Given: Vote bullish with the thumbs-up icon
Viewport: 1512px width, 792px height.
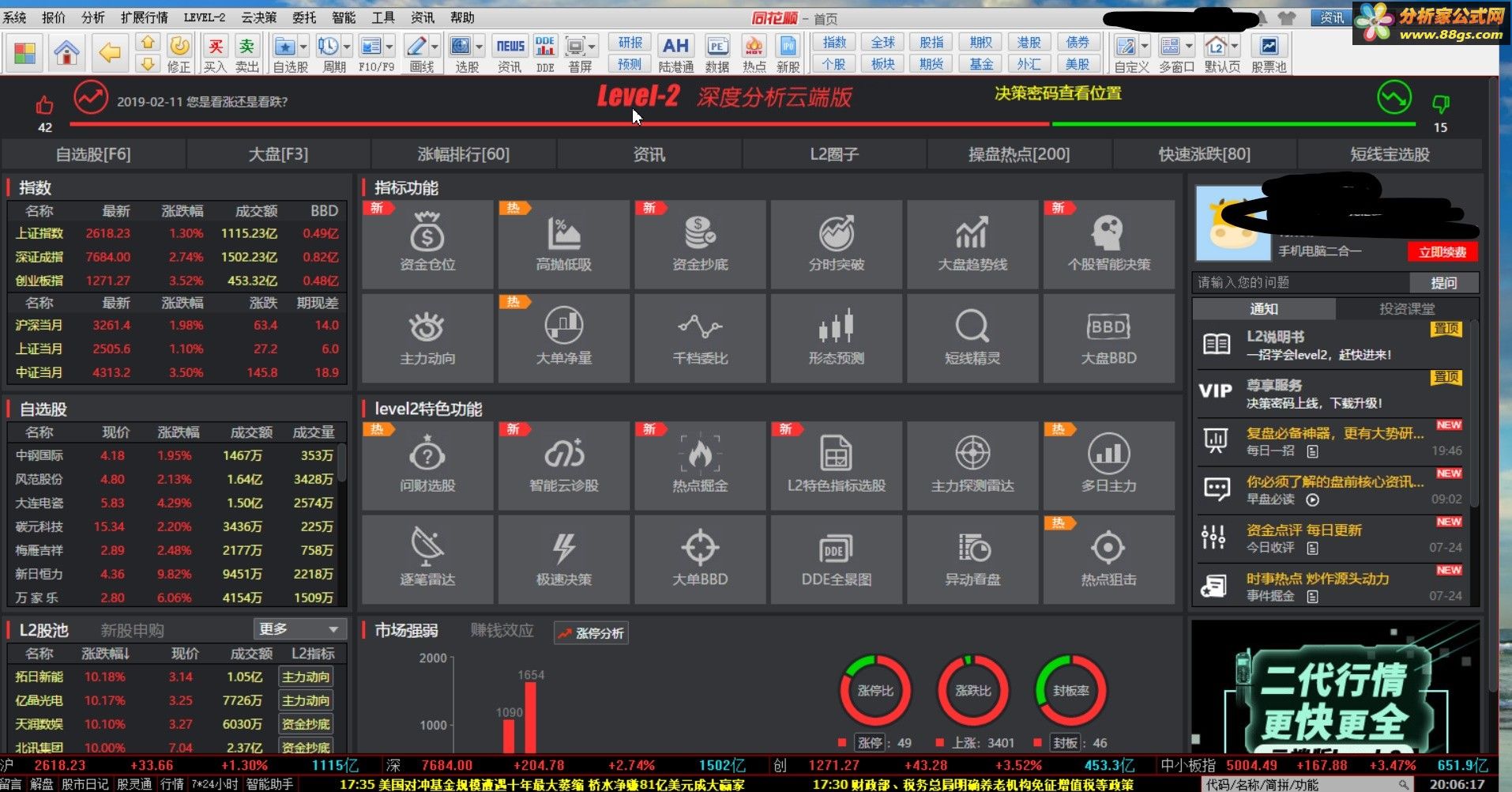Looking at the screenshot, I should (x=44, y=104).
